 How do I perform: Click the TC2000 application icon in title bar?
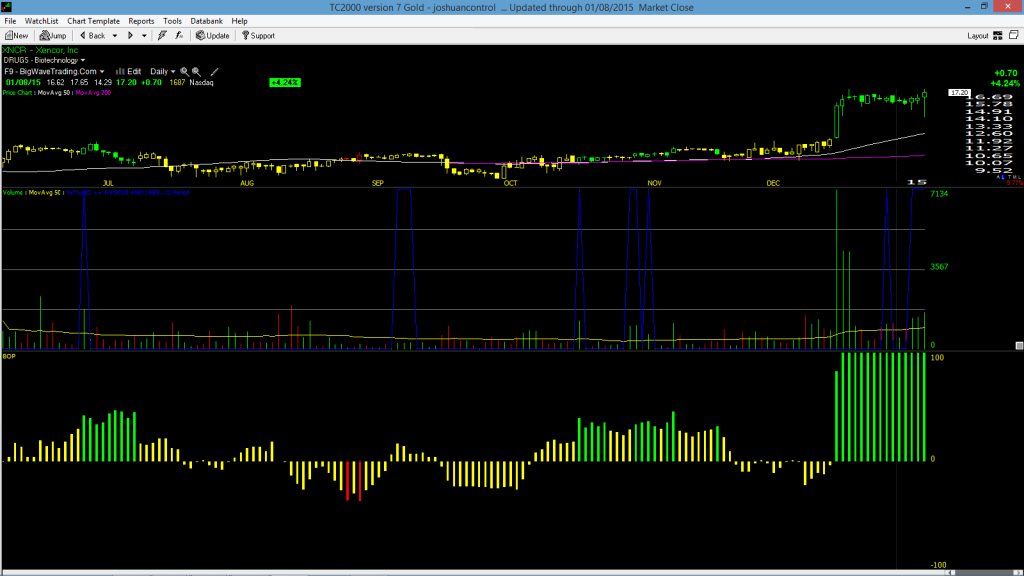7,7
